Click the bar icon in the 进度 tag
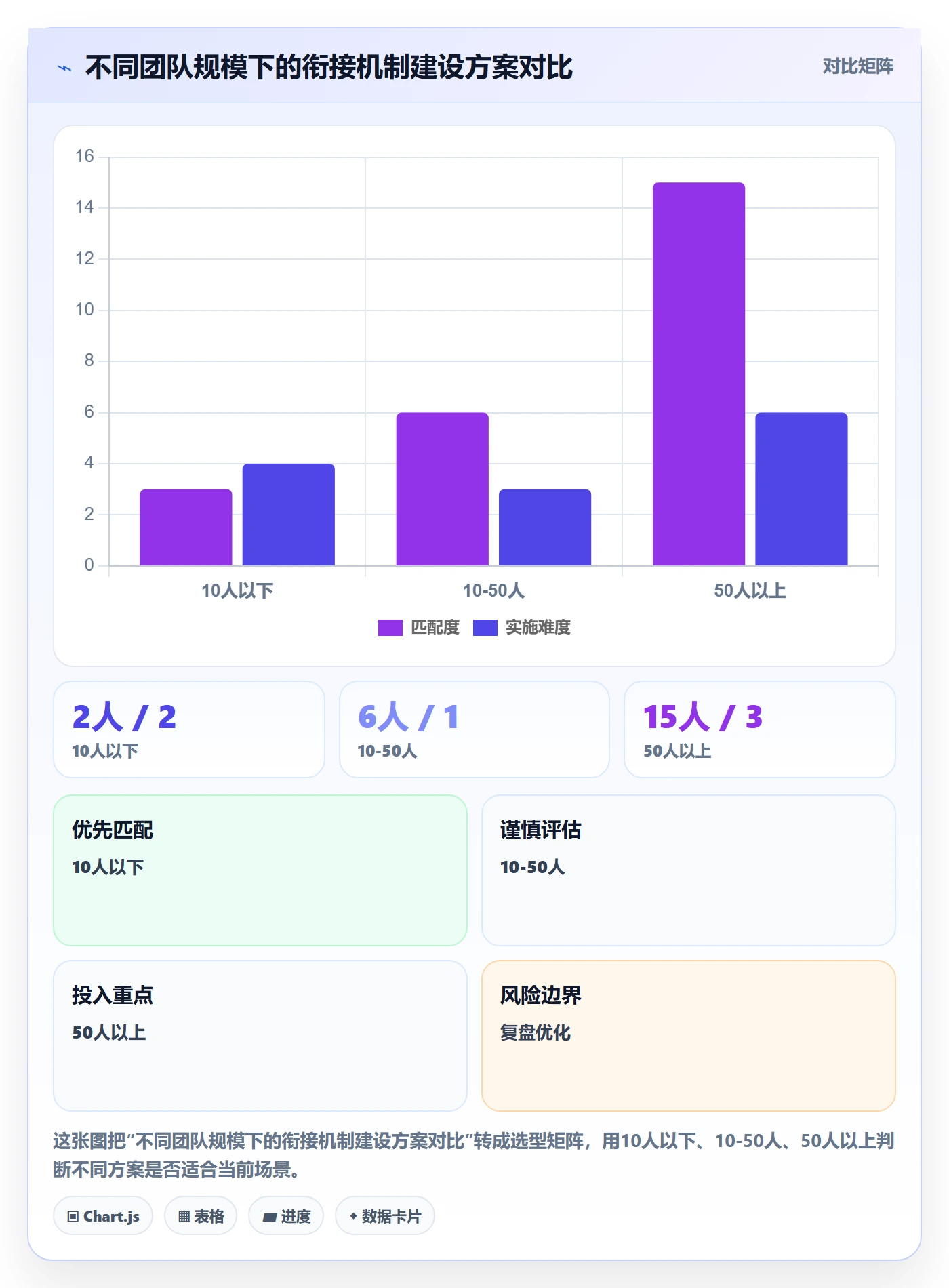The image size is (949, 1288). click(269, 1217)
